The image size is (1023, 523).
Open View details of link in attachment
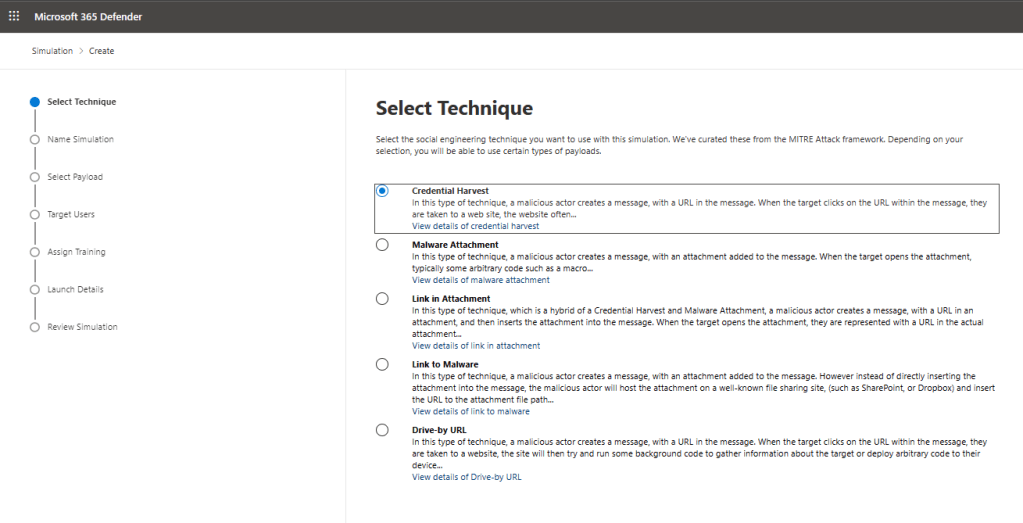click(475, 346)
